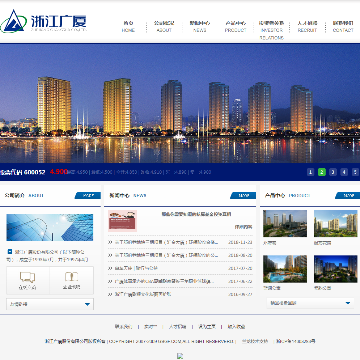The image size is (360, 360).
Task: Open the dropdown below the product thumbnails
Action: tap(310, 303)
